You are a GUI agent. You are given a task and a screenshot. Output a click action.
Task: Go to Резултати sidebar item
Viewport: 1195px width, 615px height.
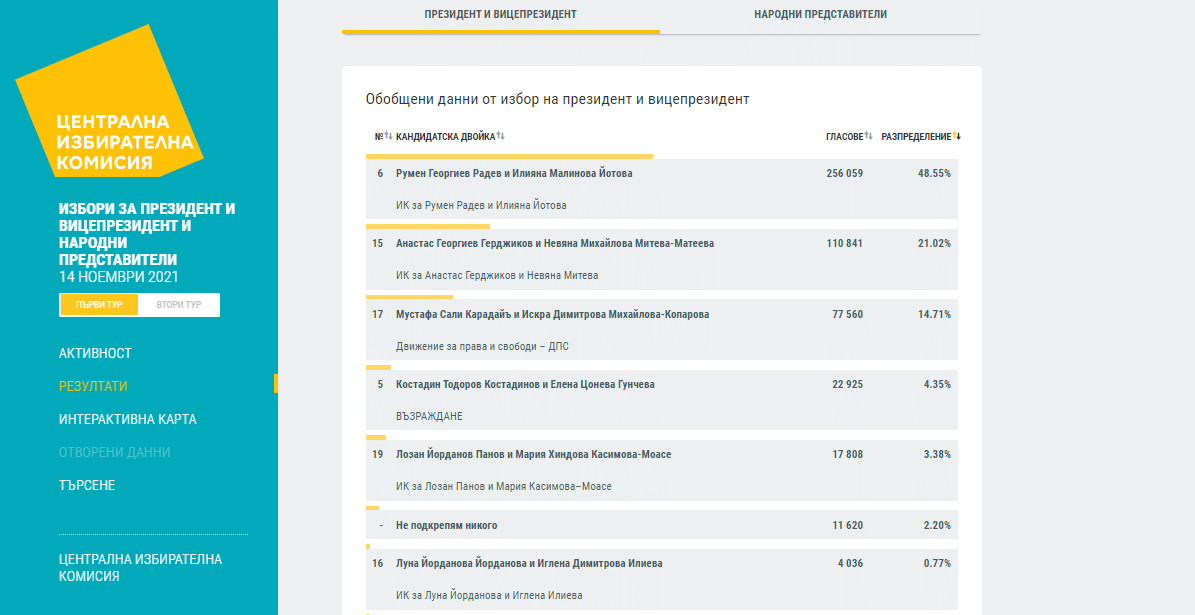click(93, 386)
